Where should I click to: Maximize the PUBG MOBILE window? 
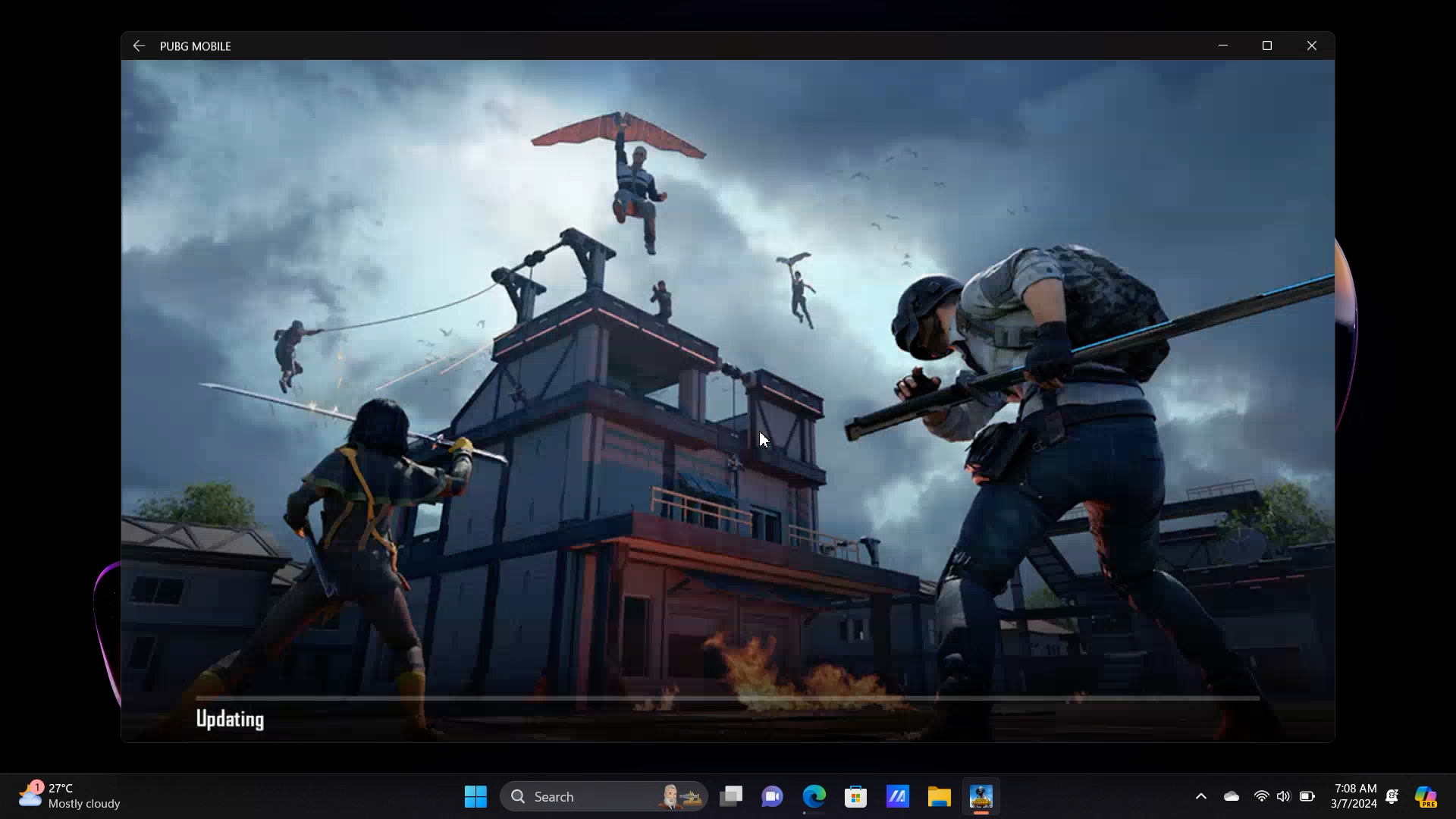tap(1266, 46)
